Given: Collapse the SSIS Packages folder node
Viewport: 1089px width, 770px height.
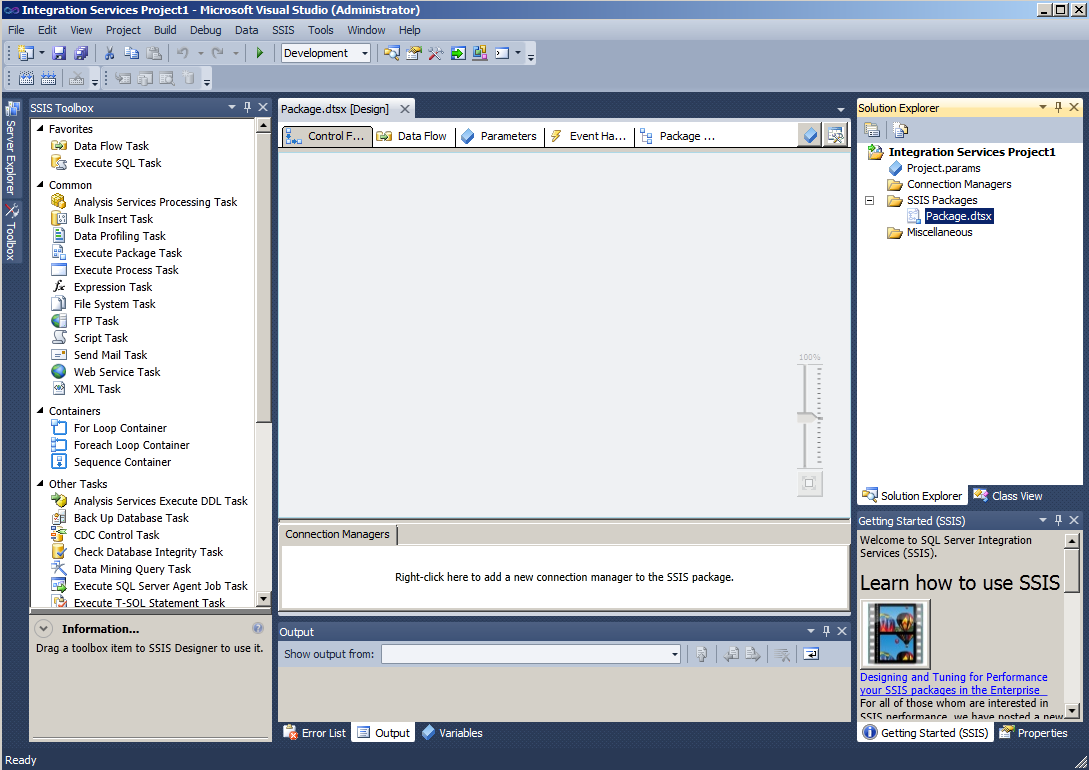Looking at the screenshot, I should [x=869, y=200].
